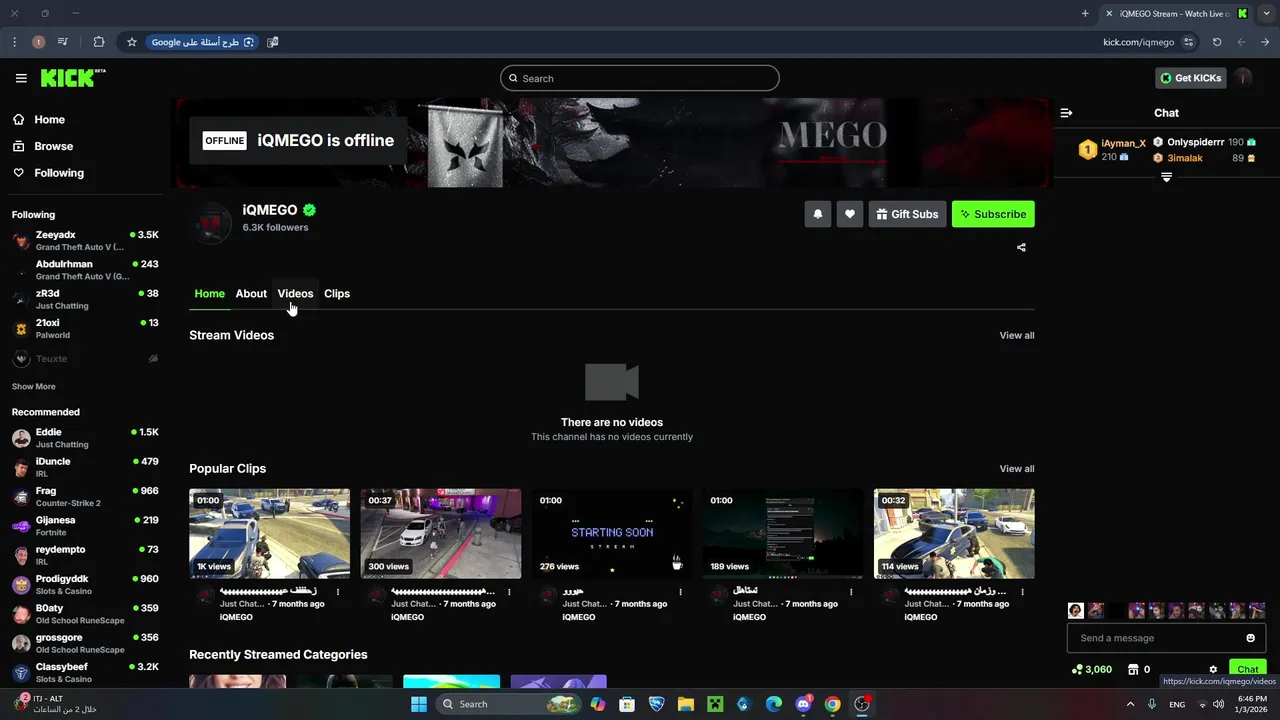Follow iQMEGO with the heart button
Screen dimensions: 1280x720
point(850,214)
